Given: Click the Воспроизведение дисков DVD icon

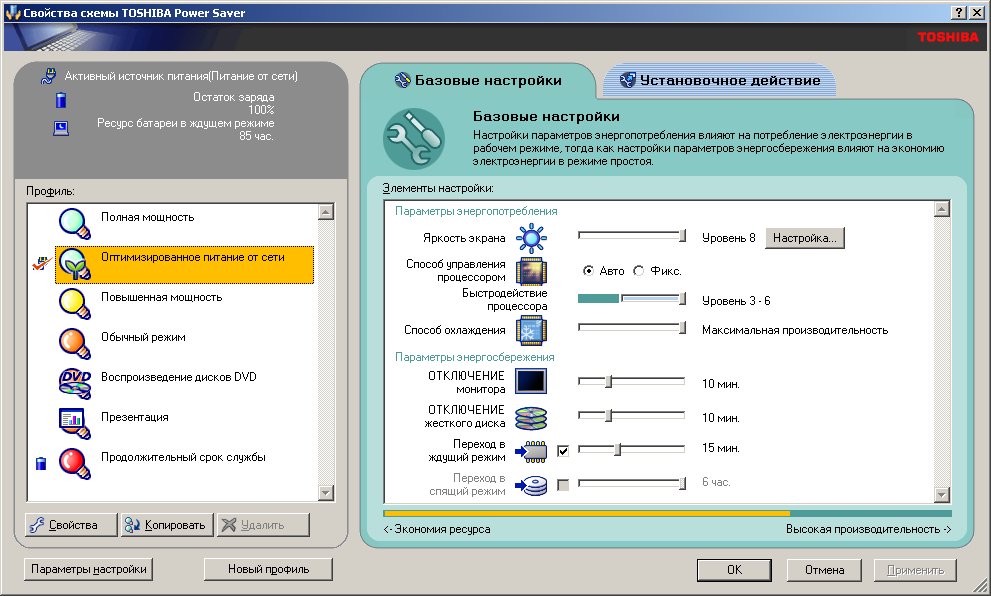Looking at the screenshot, I should pos(75,384).
